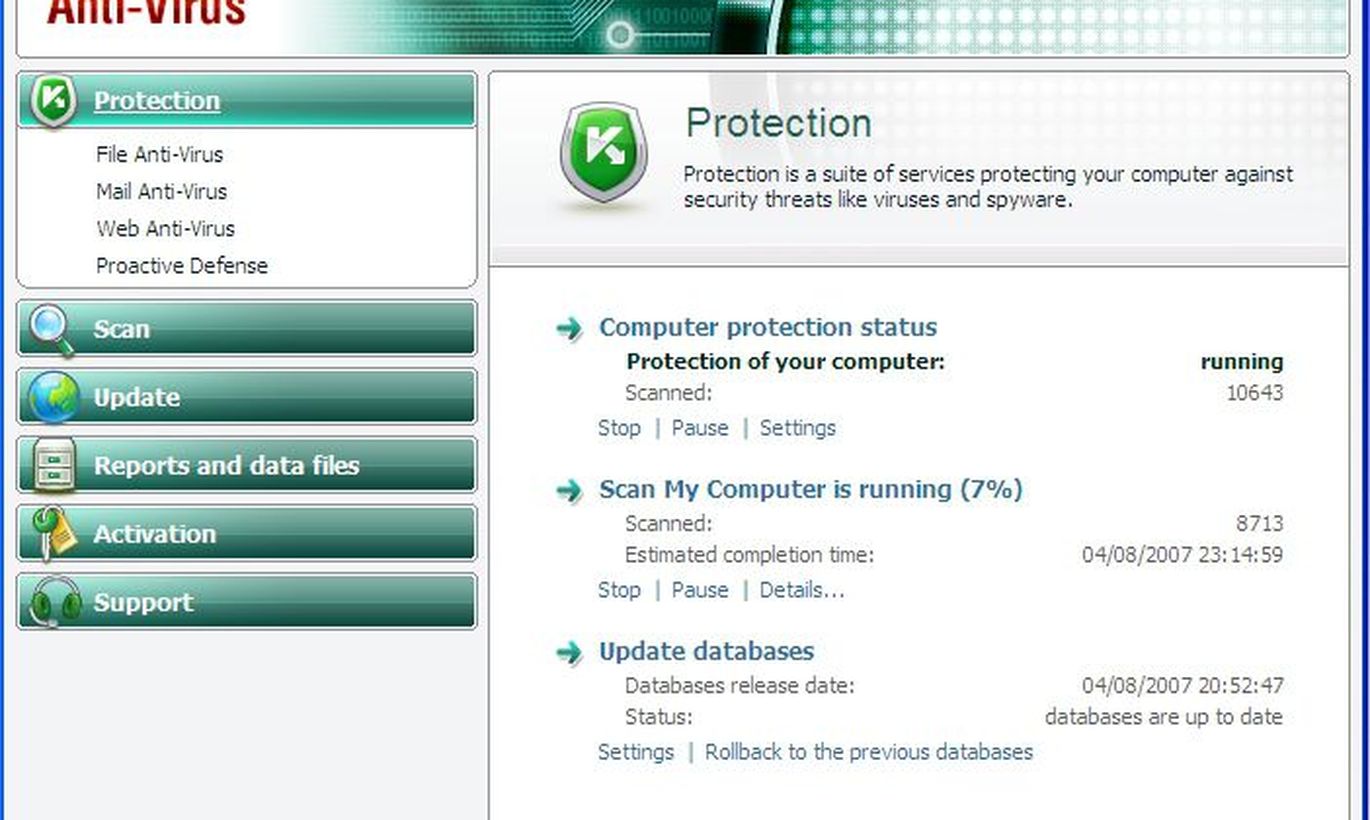
Task: Click the Support headset icon
Action: coord(54,602)
